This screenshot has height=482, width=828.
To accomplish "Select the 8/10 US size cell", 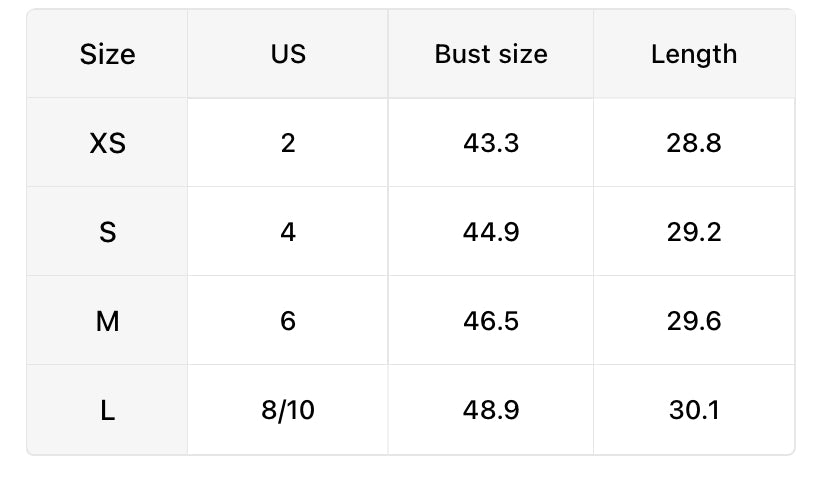I will tap(288, 410).
